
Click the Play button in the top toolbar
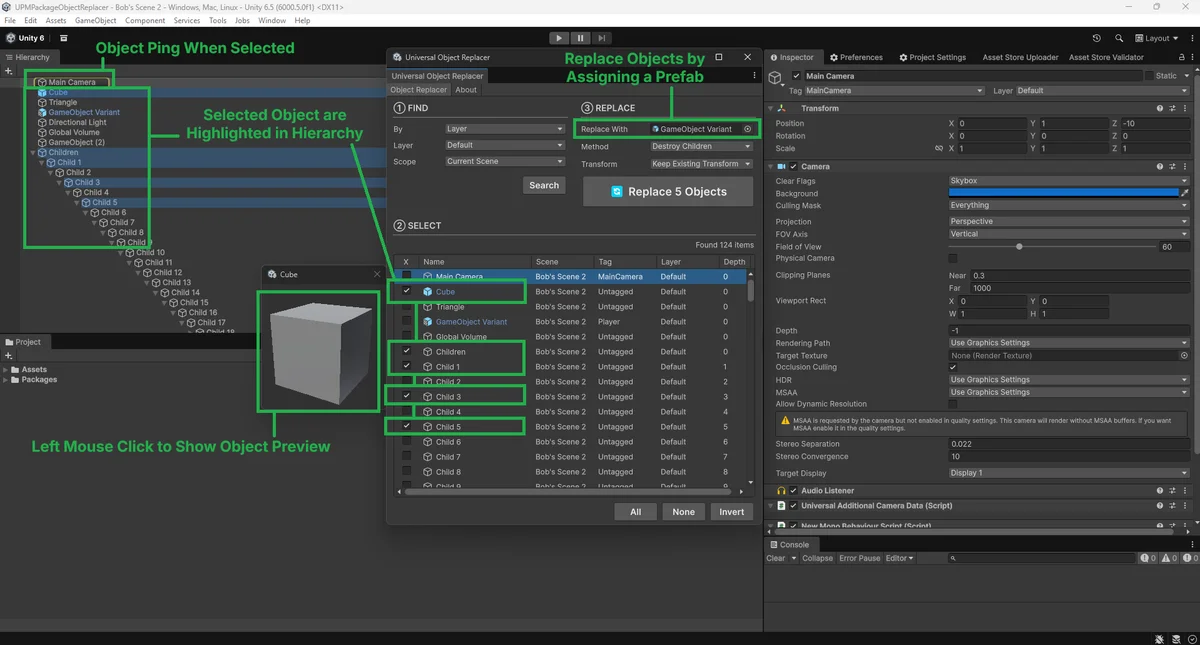(x=559, y=38)
